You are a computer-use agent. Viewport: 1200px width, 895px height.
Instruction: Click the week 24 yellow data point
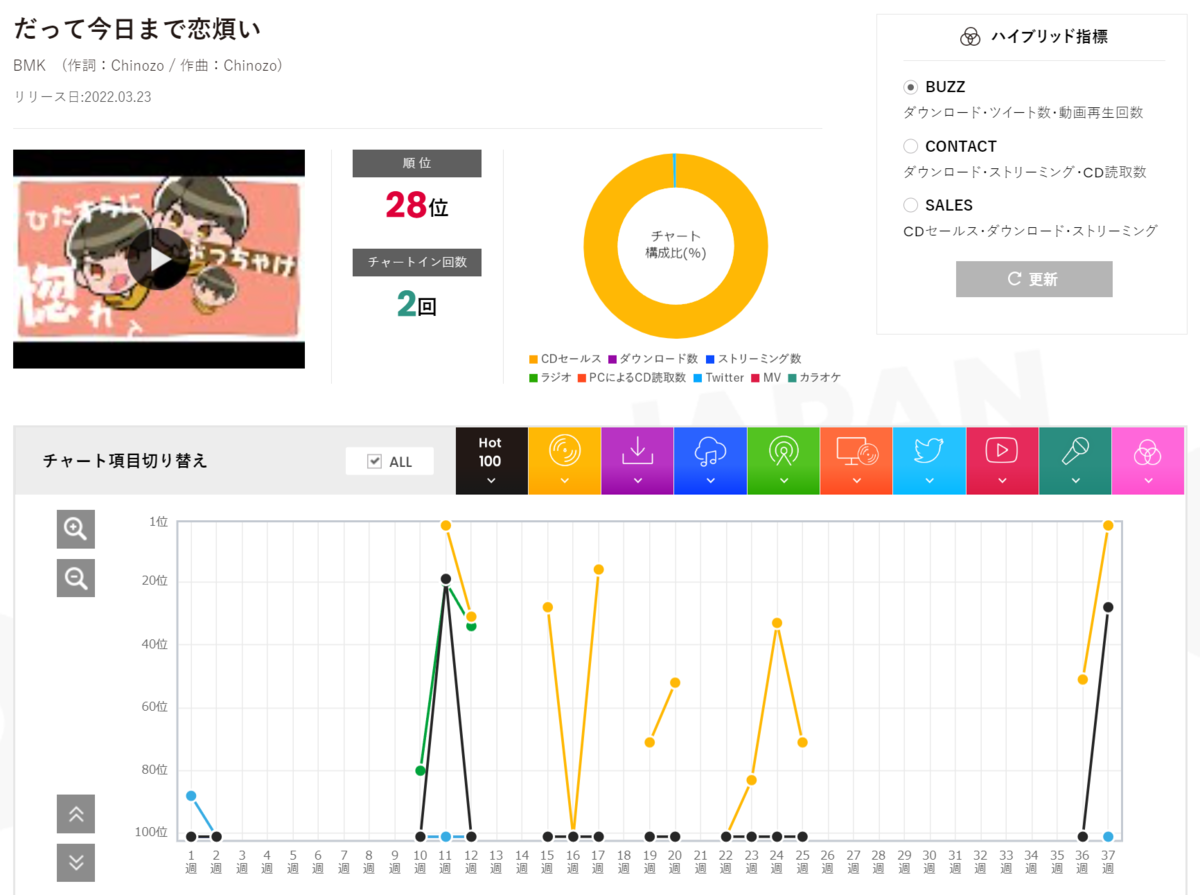pos(777,623)
